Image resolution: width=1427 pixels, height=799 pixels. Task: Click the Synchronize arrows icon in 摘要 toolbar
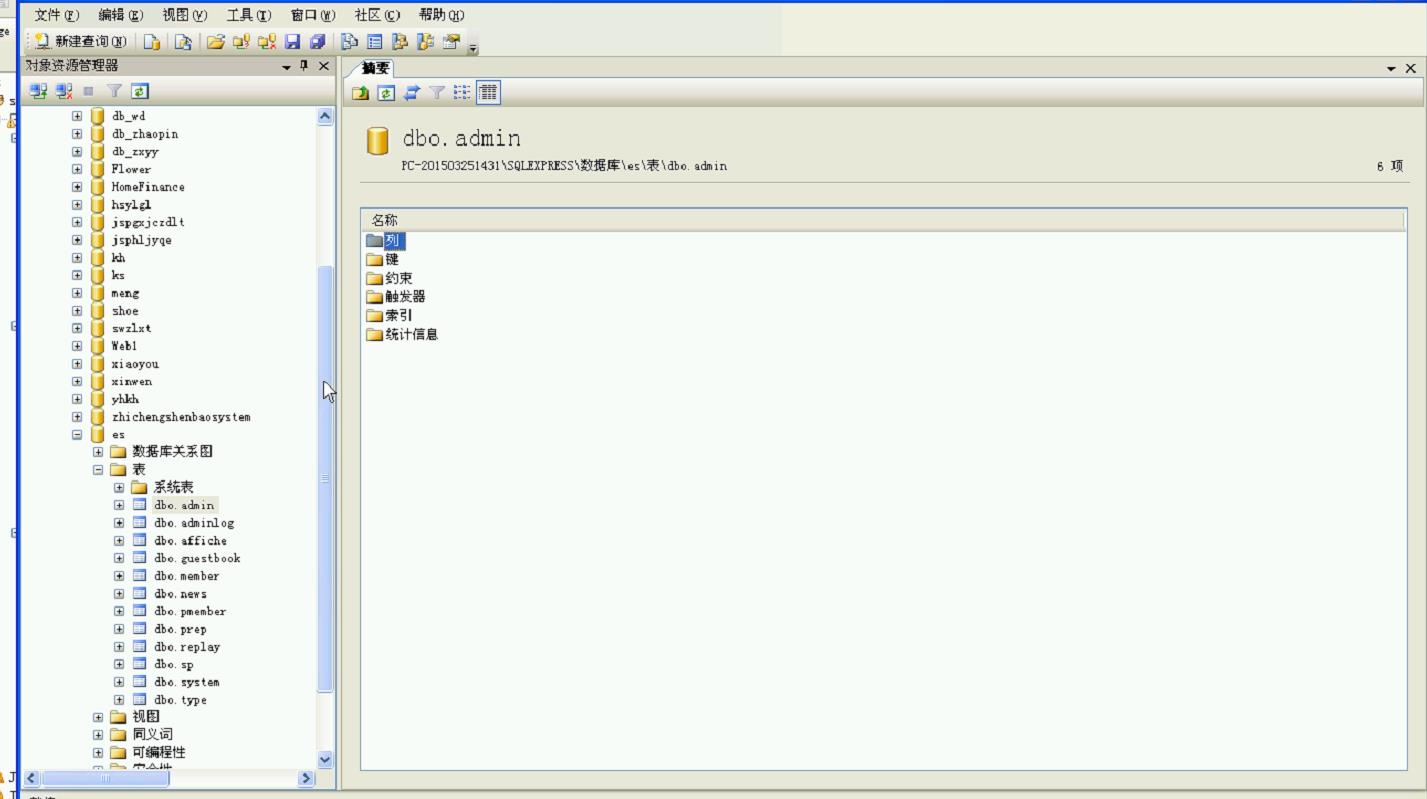pos(411,92)
